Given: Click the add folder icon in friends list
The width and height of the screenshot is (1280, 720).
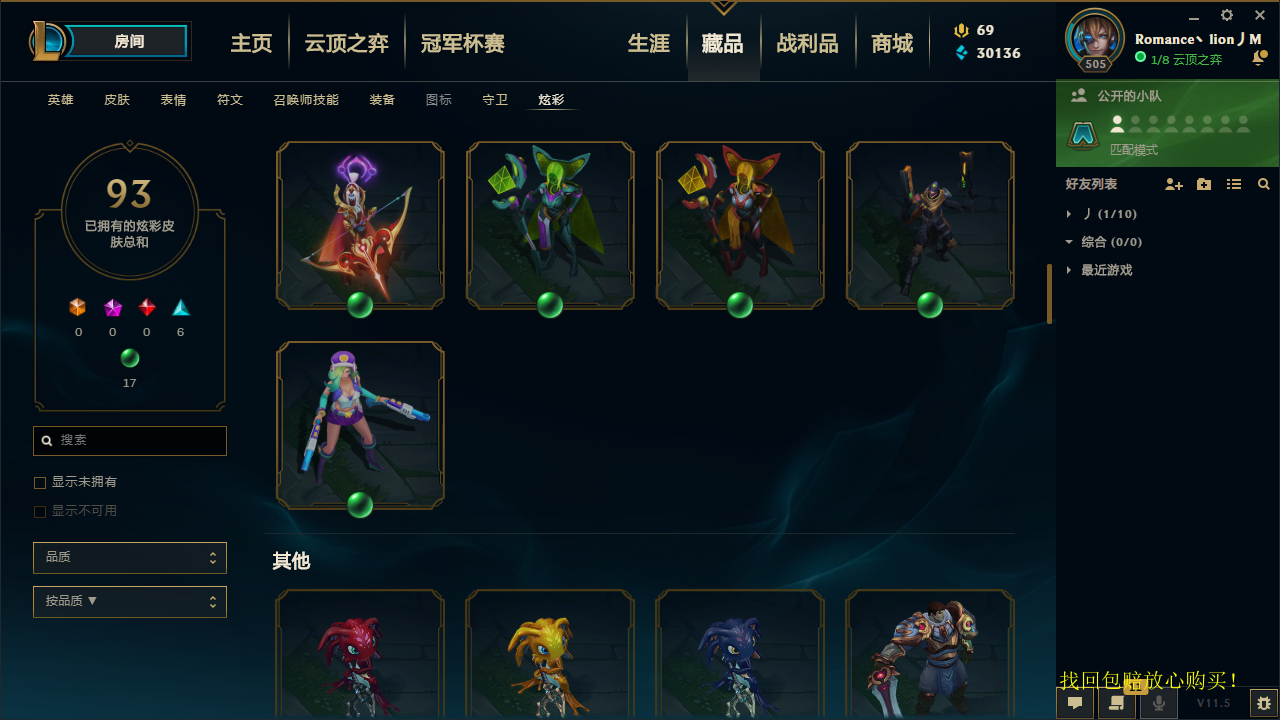Looking at the screenshot, I should [1204, 185].
